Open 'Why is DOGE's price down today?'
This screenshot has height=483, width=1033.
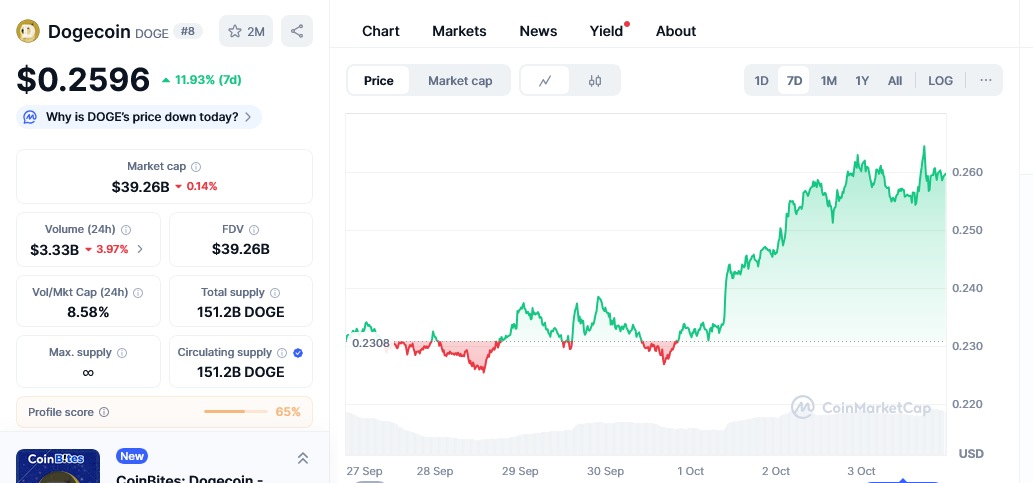tap(141, 117)
